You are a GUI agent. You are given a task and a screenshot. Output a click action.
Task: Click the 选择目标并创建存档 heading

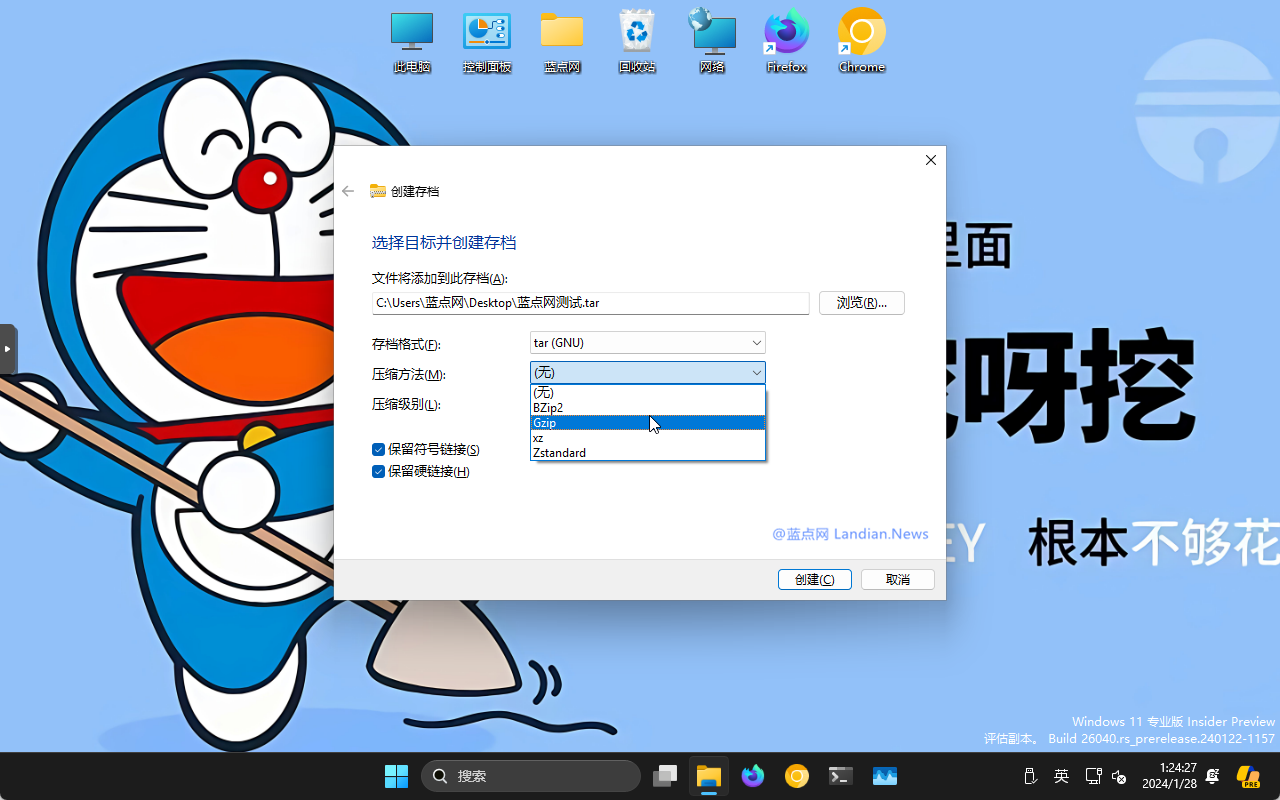coord(444,243)
